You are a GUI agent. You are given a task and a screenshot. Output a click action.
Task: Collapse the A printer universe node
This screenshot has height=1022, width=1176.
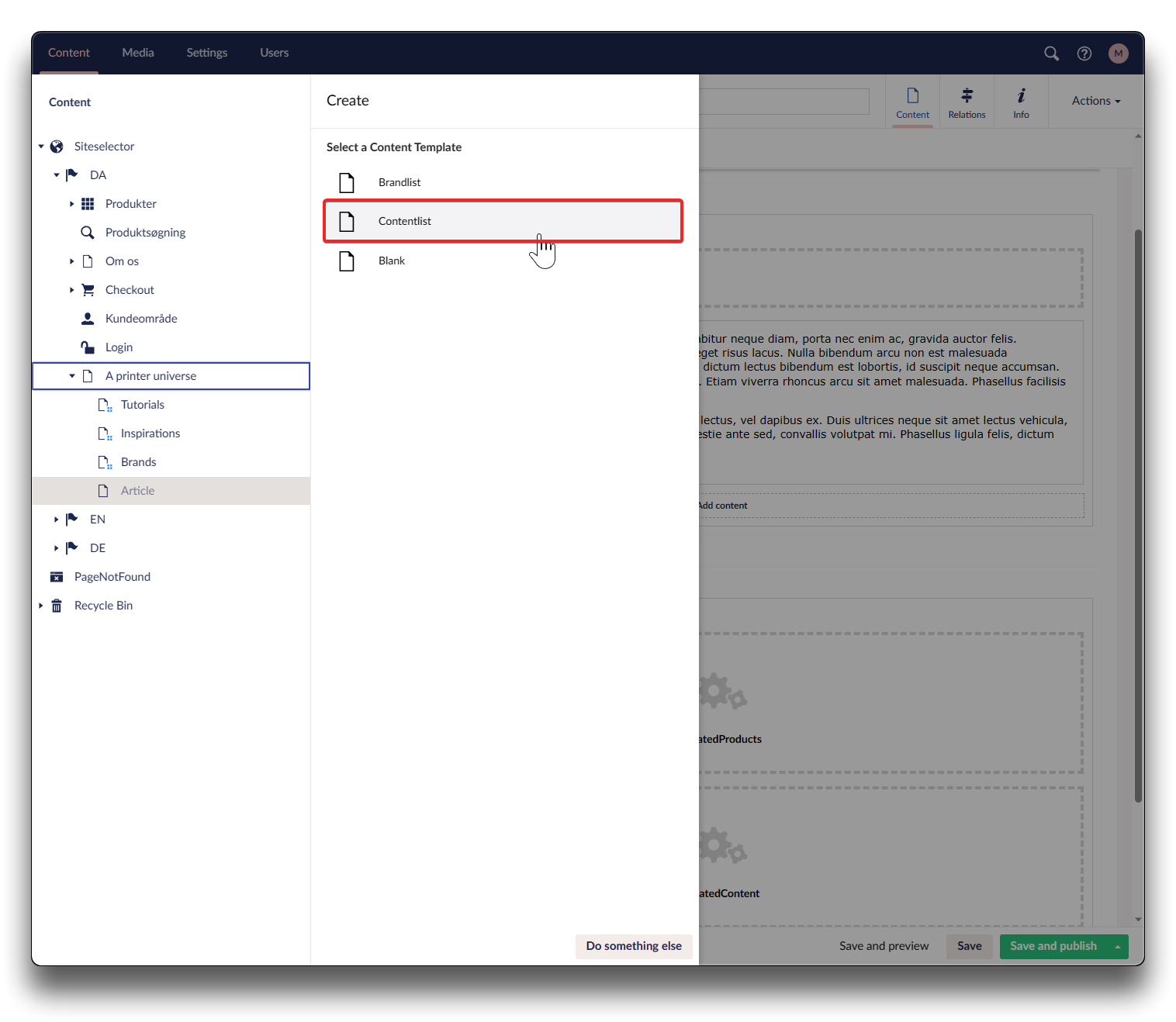point(72,376)
